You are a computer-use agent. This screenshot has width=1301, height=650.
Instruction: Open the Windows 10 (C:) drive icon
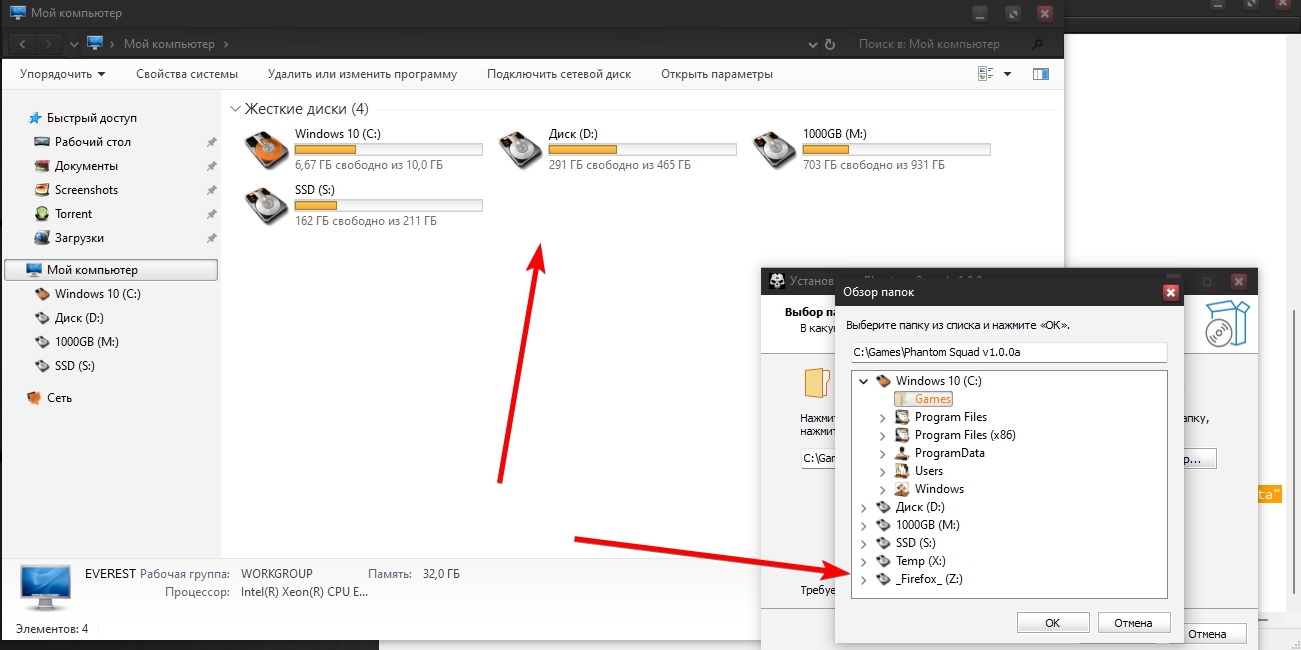coord(266,149)
